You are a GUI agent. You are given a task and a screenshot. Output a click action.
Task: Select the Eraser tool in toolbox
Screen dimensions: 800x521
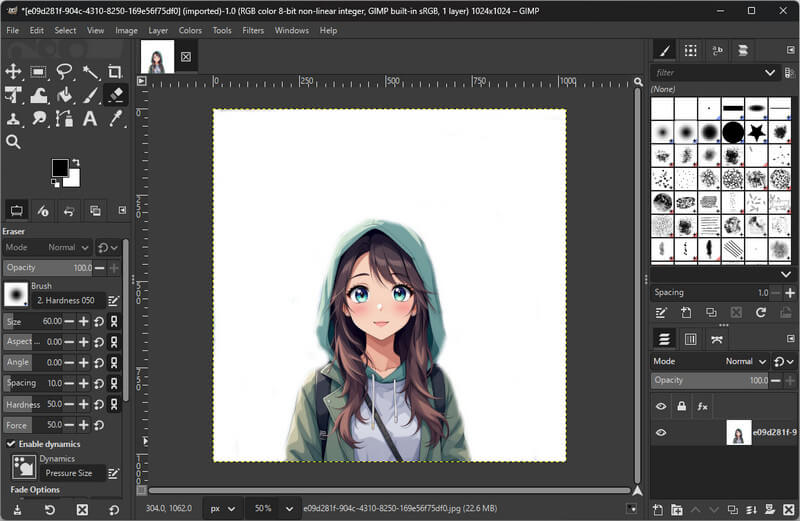pyautogui.click(x=115, y=95)
